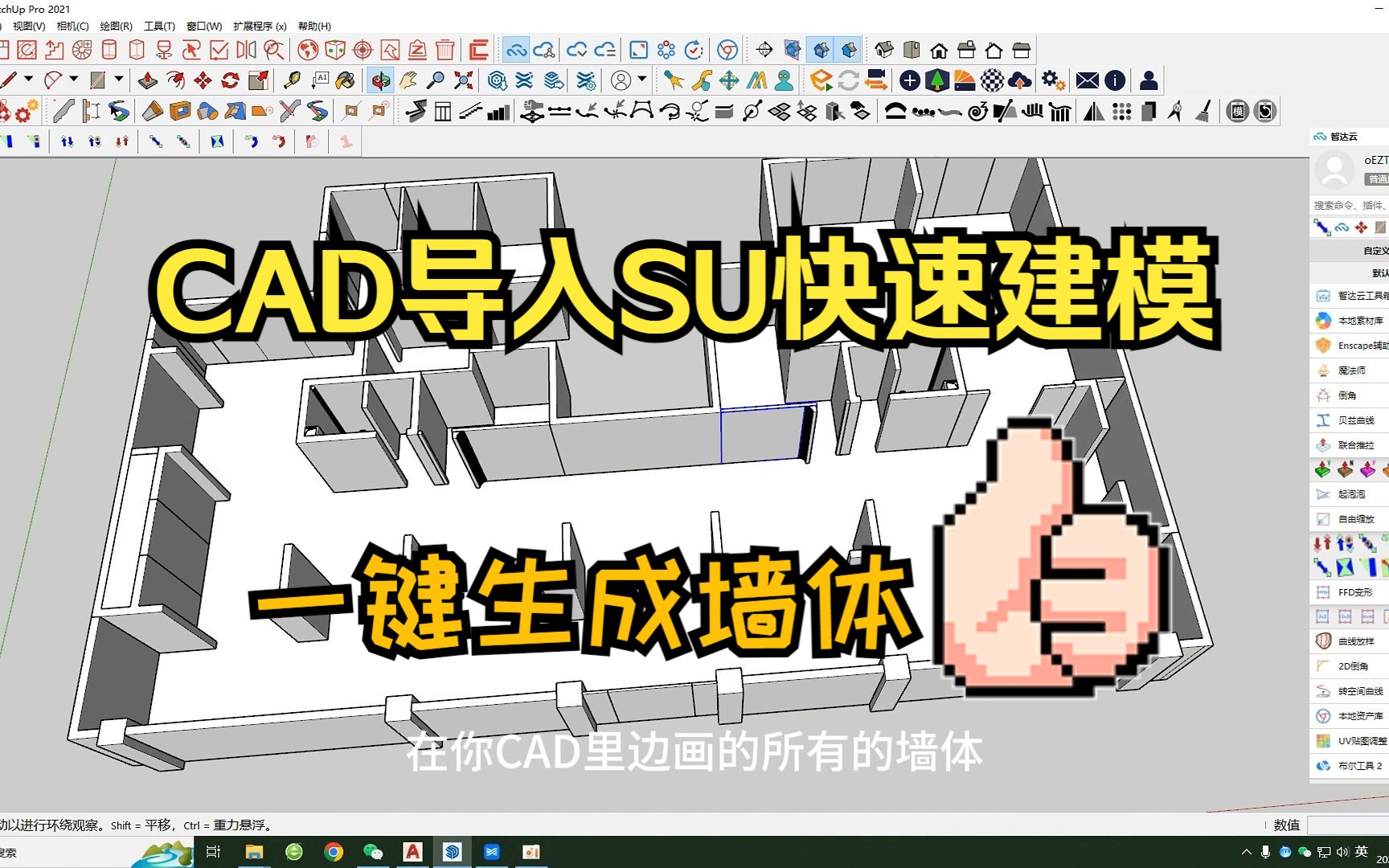Click the dark circular plus icon

point(909,80)
